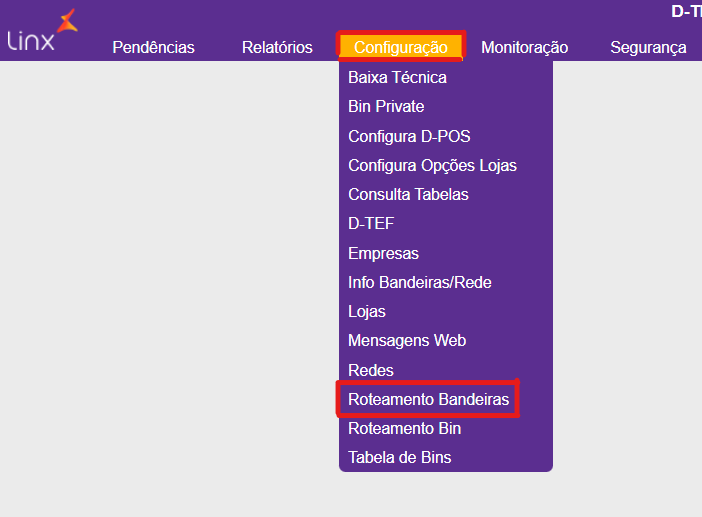Open the Monitoração menu

click(x=524, y=47)
